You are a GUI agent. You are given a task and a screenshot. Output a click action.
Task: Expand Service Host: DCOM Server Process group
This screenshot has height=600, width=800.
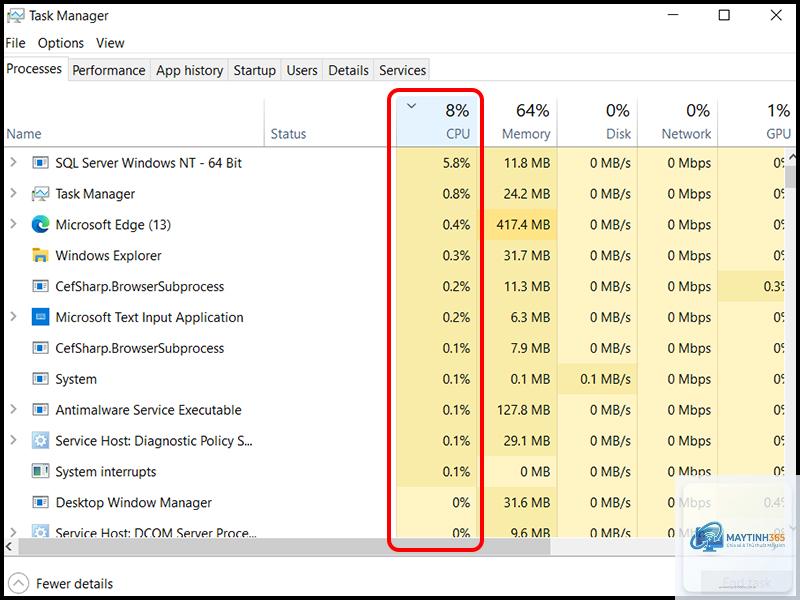[14, 532]
